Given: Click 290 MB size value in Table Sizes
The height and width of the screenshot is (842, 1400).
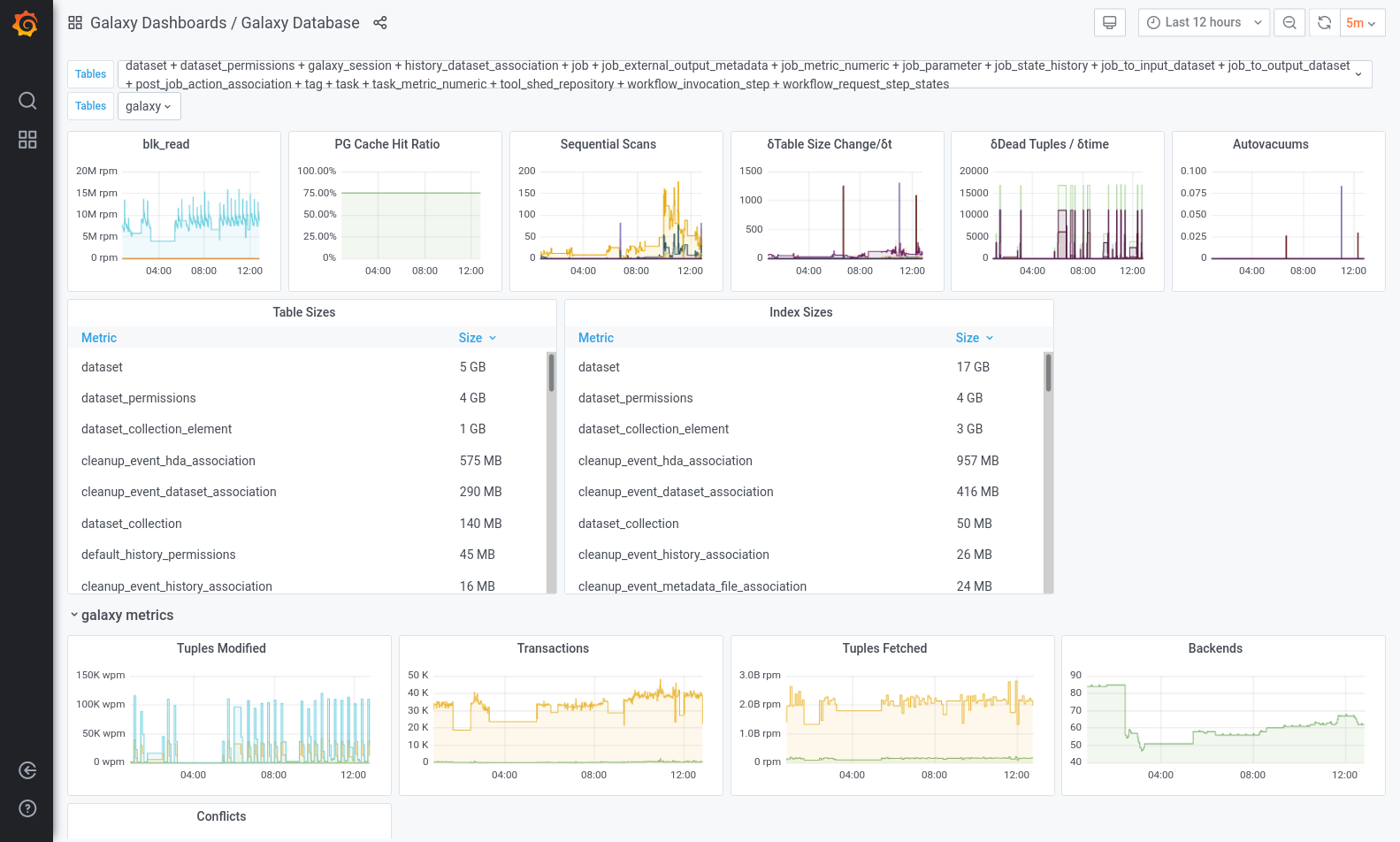Looking at the screenshot, I should tap(481, 492).
